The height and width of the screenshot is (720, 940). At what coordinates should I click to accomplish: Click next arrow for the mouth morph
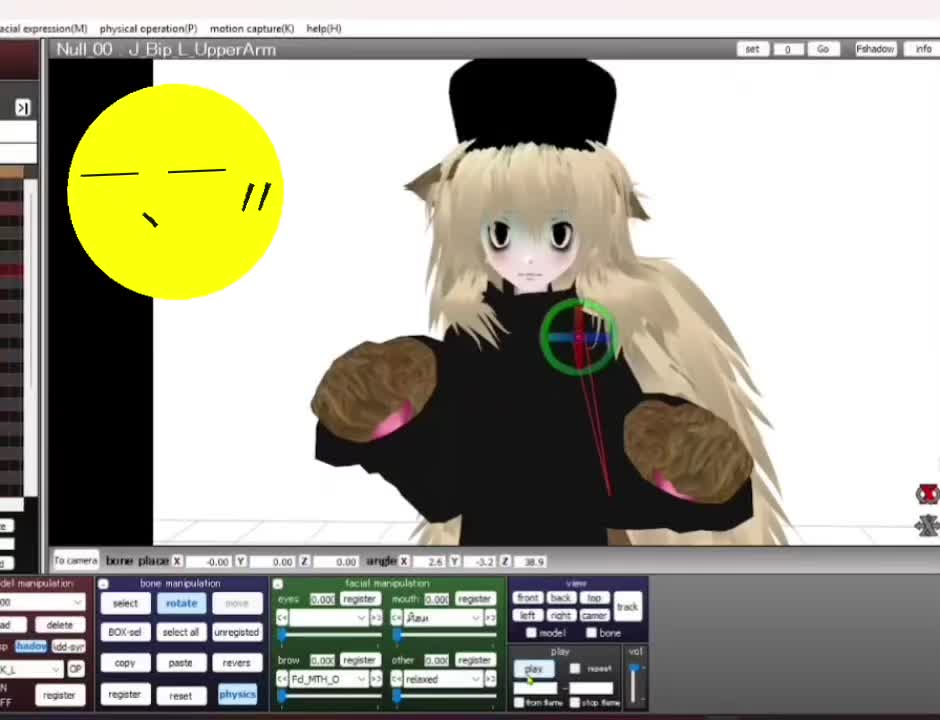point(490,617)
